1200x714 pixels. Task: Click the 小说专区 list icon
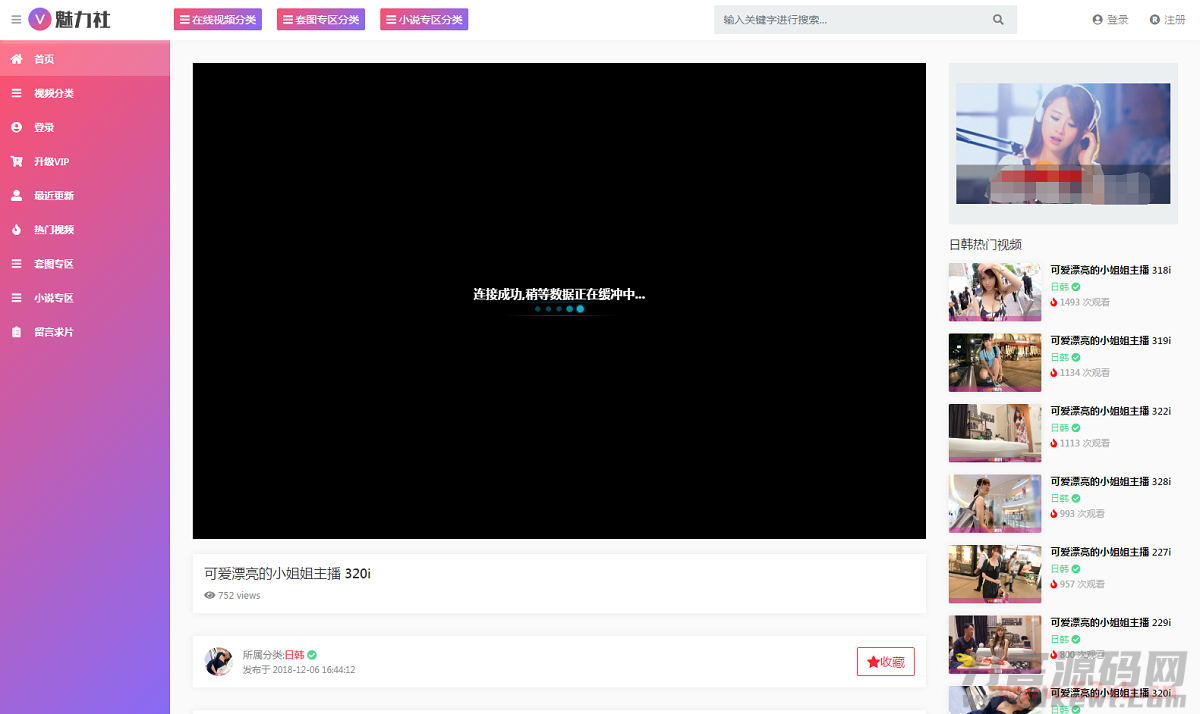(x=16, y=297)
